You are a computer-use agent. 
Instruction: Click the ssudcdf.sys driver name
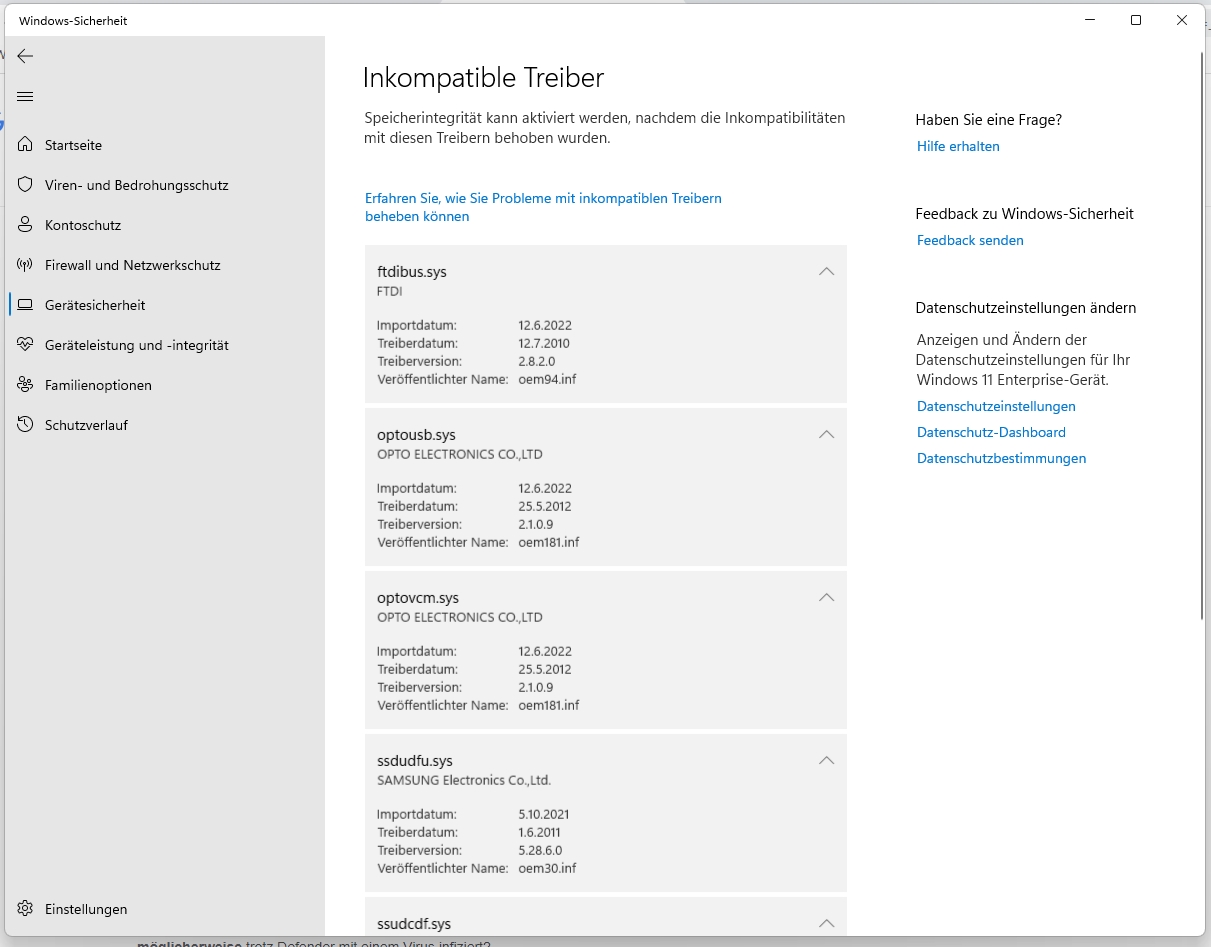click(x=414, y=924)
